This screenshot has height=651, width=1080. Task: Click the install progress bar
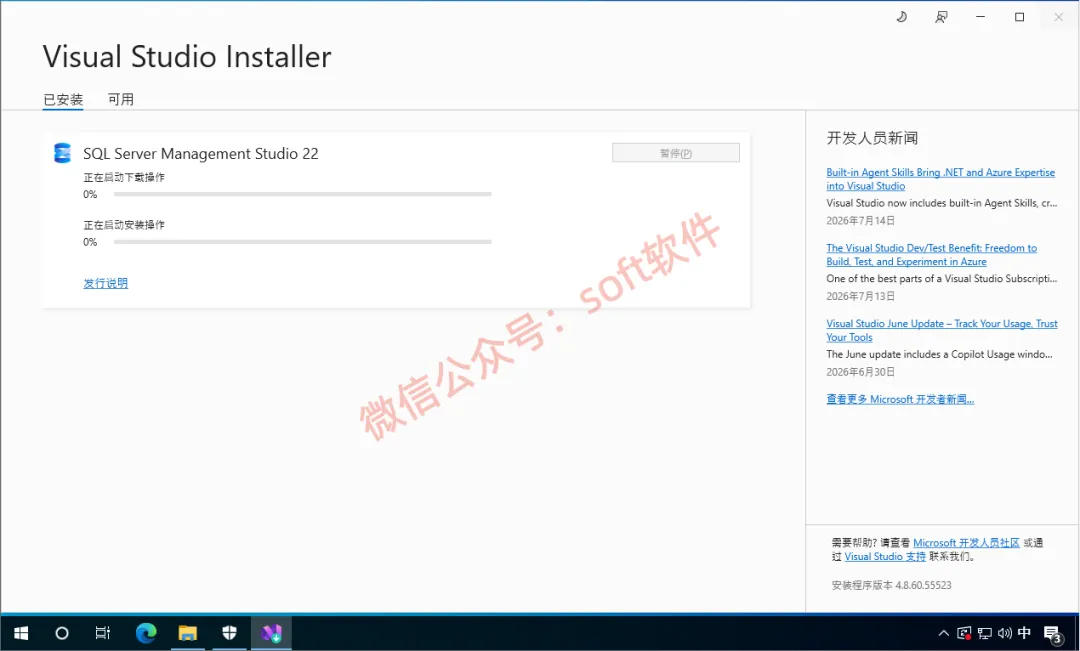point(302,242)
